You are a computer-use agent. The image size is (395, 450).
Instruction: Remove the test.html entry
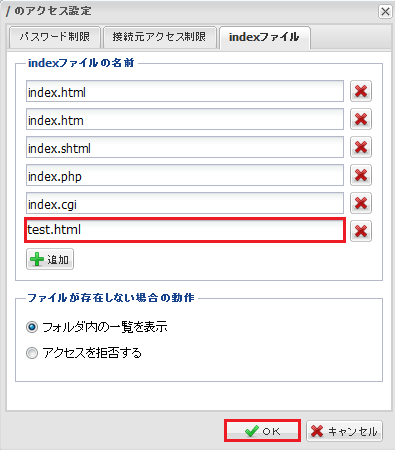(x=361, y=231)
